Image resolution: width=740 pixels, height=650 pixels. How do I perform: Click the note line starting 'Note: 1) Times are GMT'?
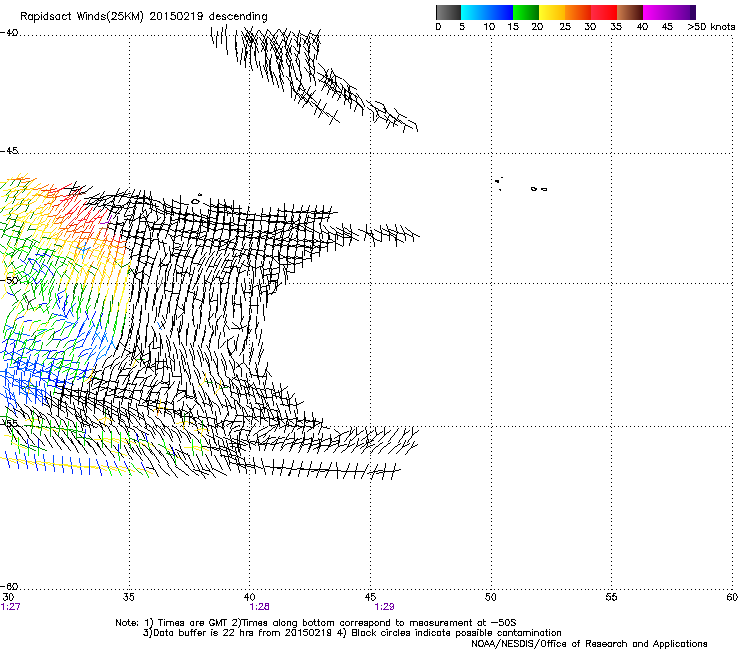[x=316, y=623]
